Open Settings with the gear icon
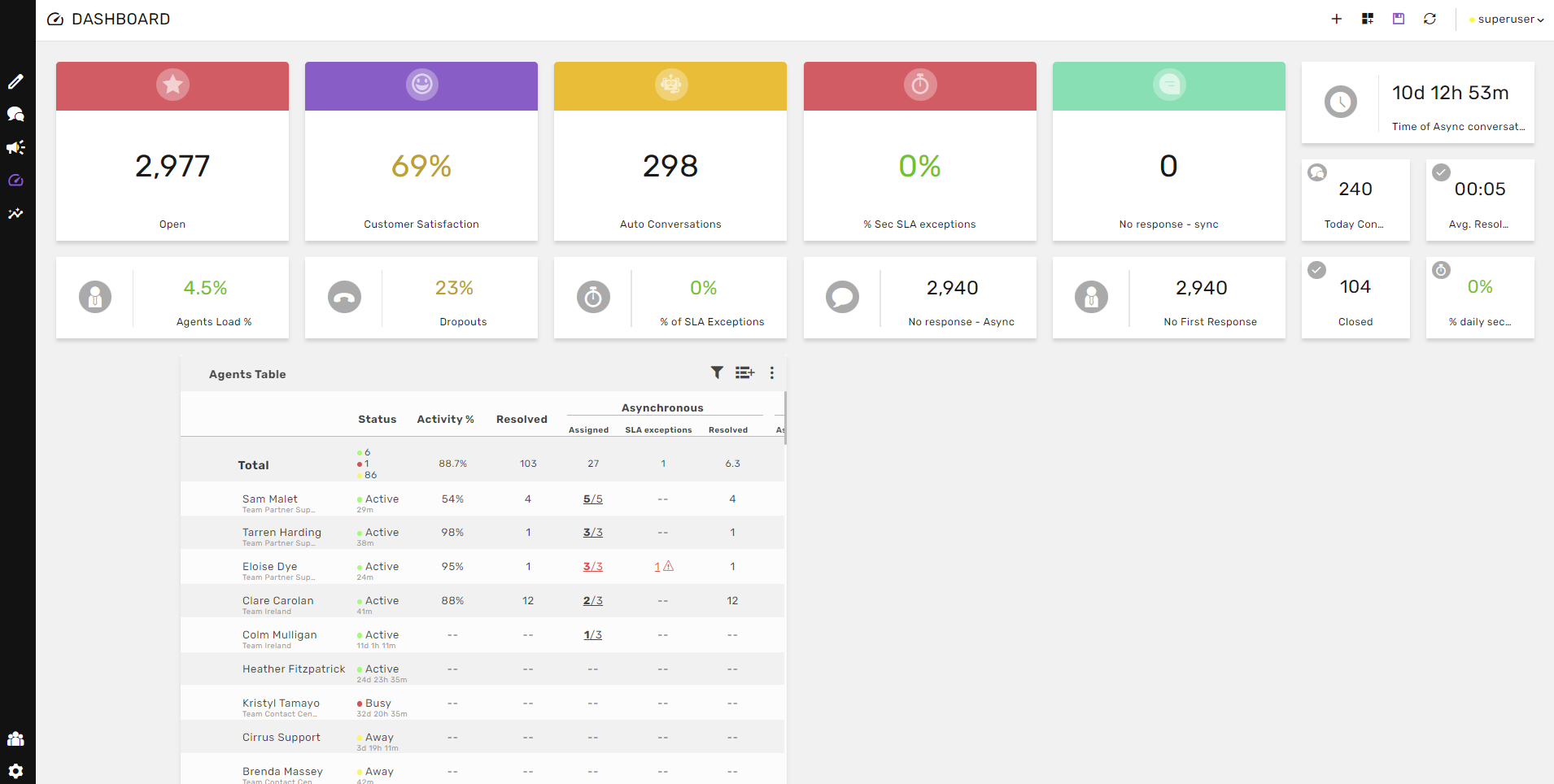The image size is (1554, 784). tap(15, 770)
